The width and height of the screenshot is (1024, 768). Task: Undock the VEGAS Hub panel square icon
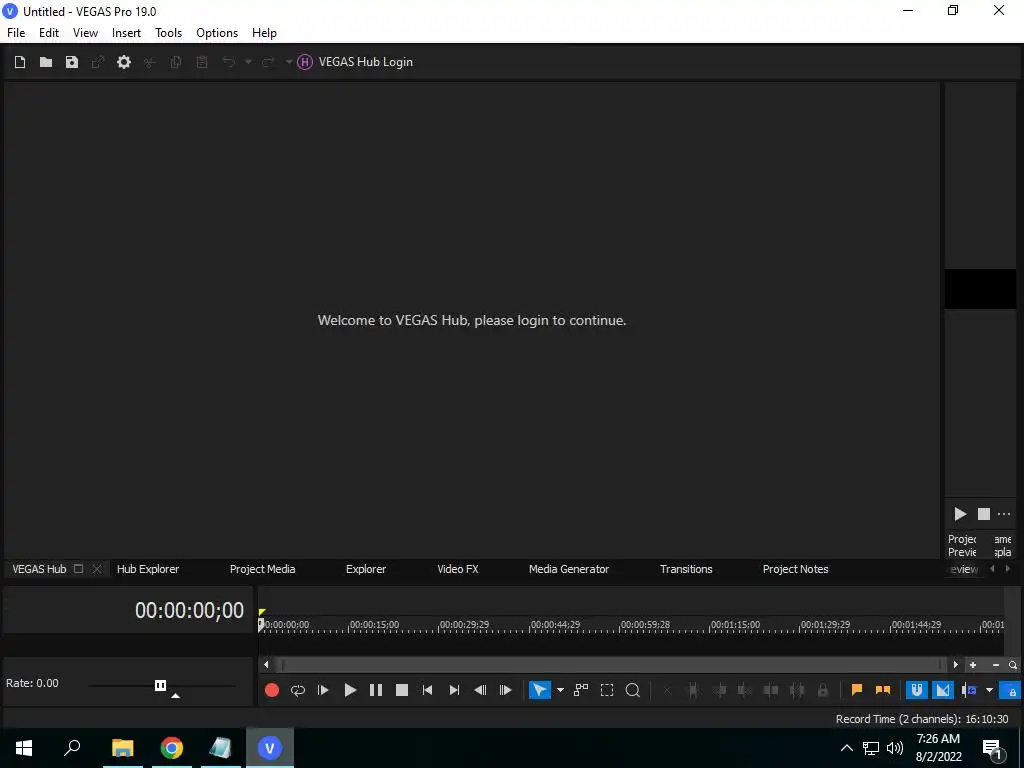coord(78,569)
